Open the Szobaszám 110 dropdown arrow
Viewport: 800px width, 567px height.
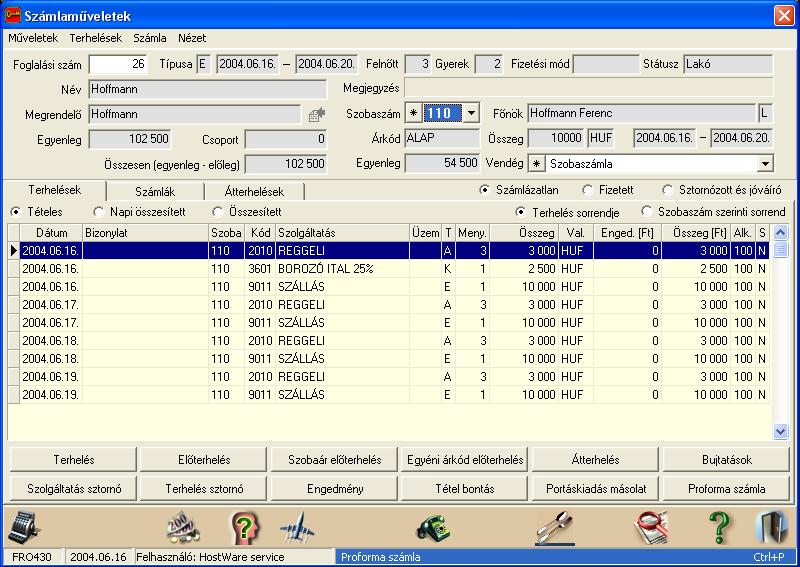click(x=471, y=113)
